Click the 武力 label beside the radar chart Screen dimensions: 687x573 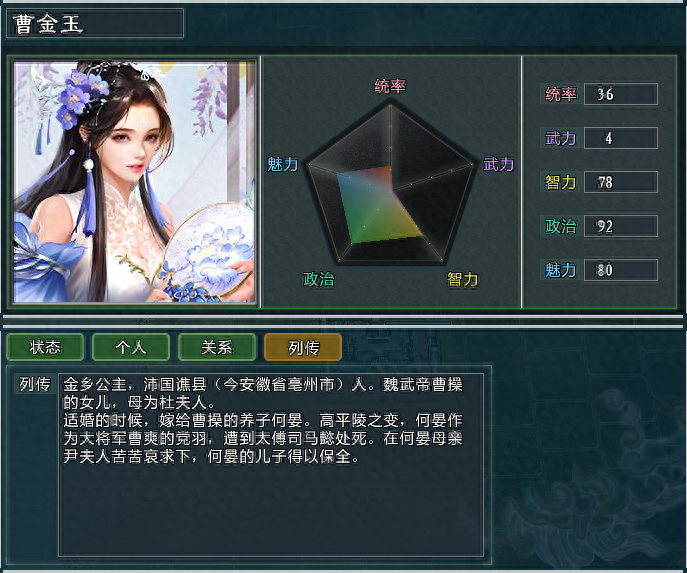point(498,164)
